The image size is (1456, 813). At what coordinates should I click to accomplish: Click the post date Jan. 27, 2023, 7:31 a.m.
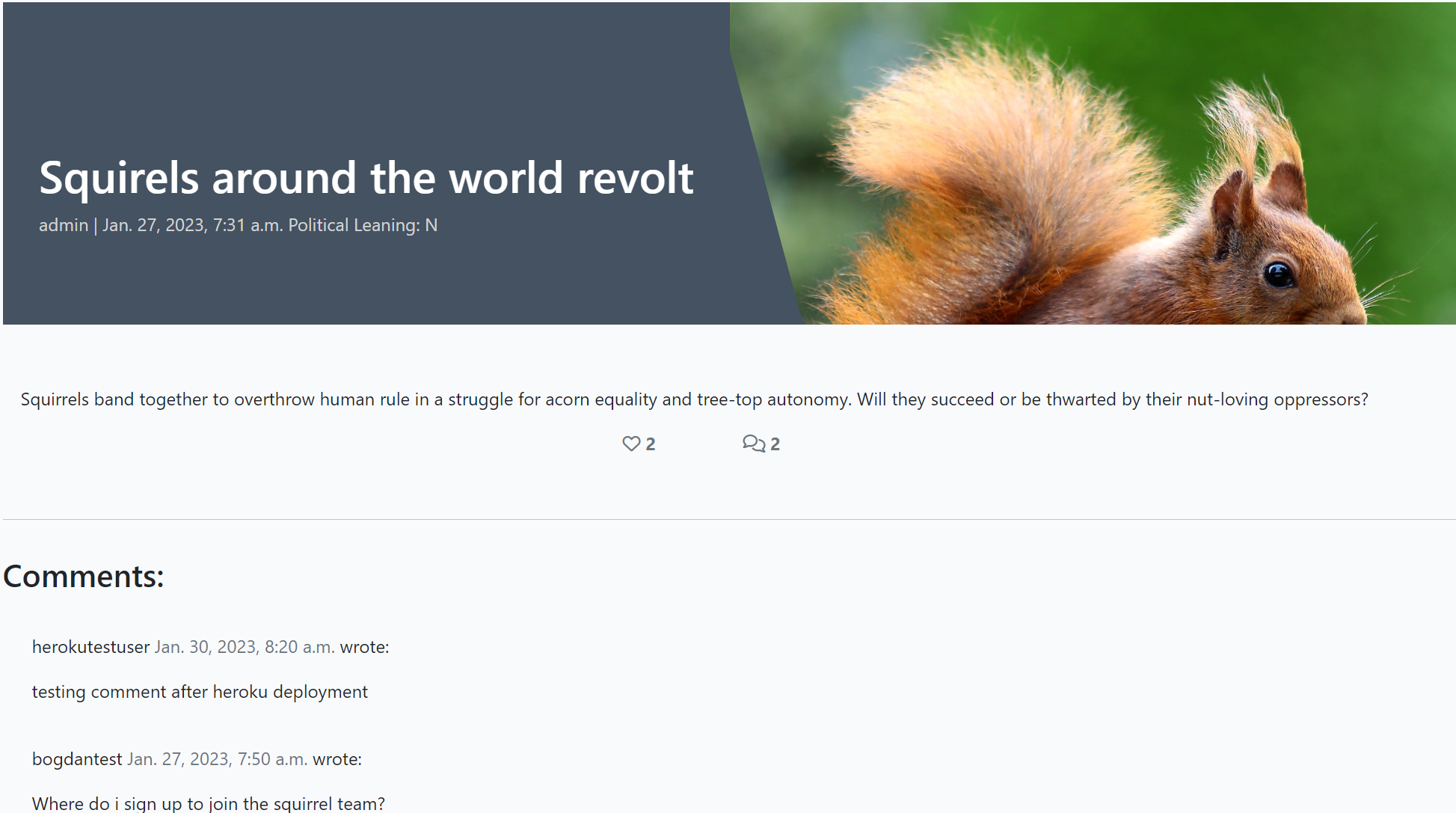tap(192, 225)
